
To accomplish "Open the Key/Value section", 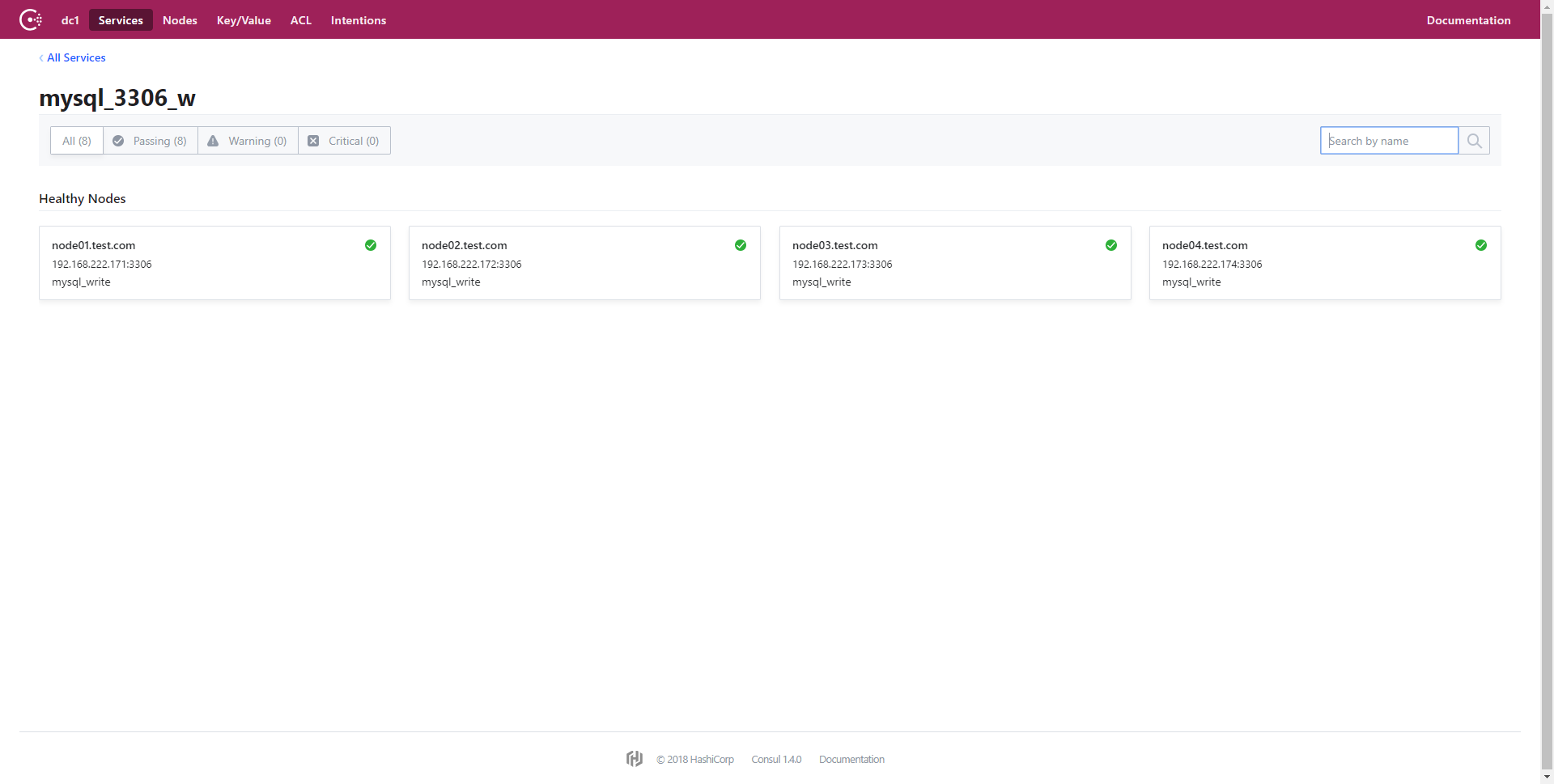I will 244,20.
